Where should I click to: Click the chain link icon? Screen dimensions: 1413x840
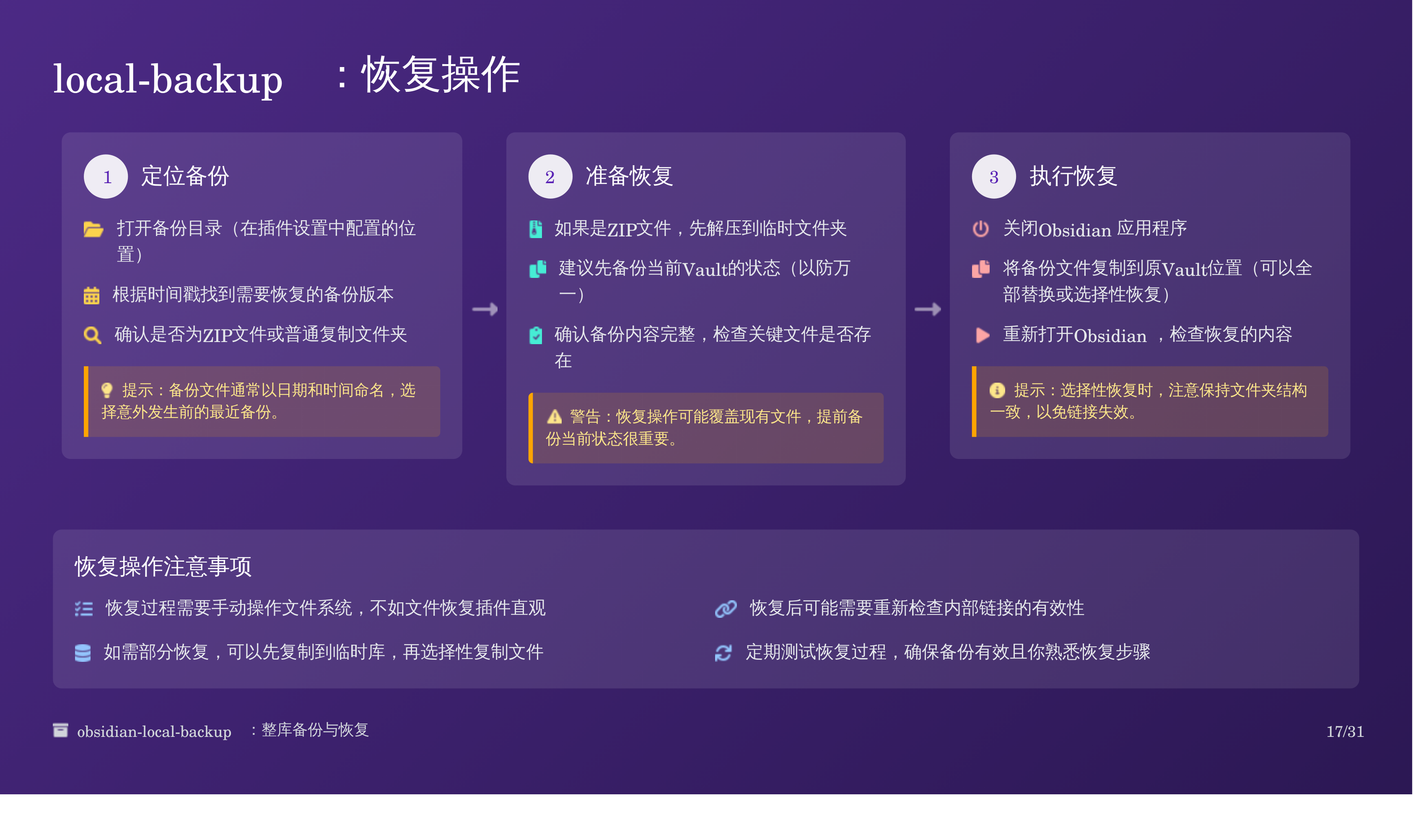[726, 609]
